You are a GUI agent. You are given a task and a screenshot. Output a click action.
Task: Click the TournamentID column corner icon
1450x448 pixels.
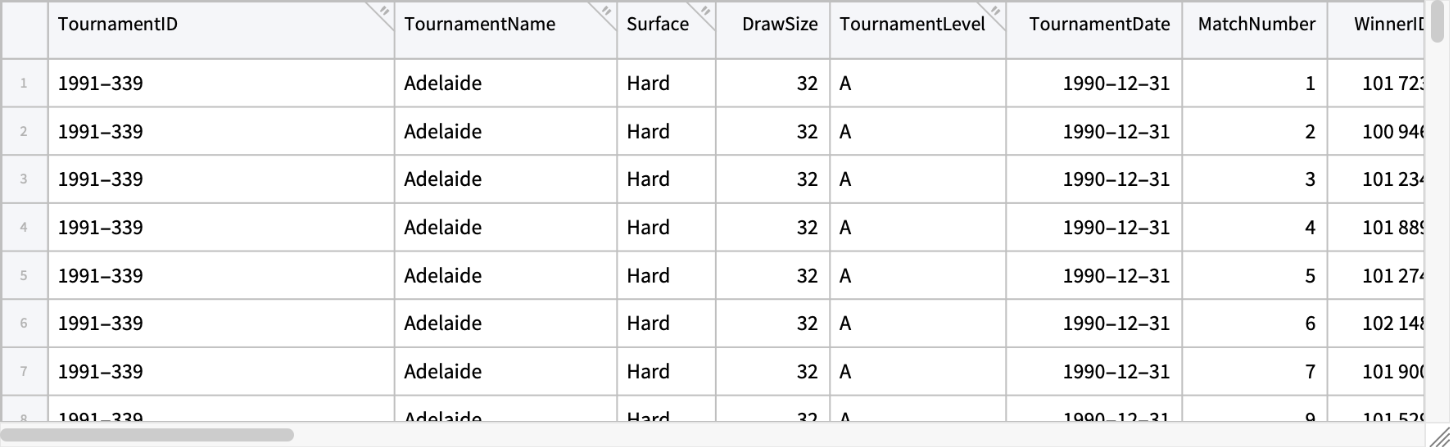click(384, 11)
